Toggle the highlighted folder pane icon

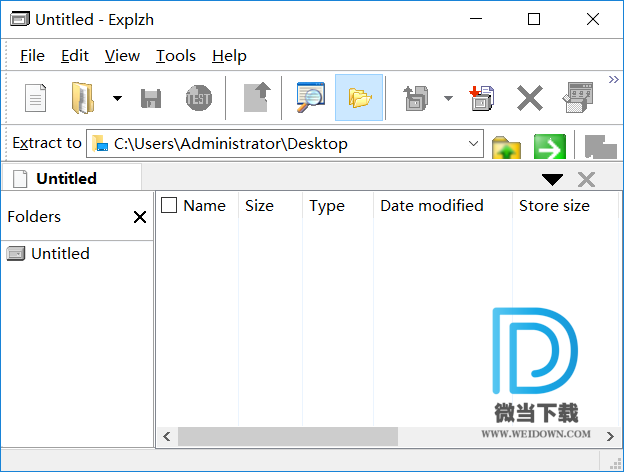click(359, 98)
